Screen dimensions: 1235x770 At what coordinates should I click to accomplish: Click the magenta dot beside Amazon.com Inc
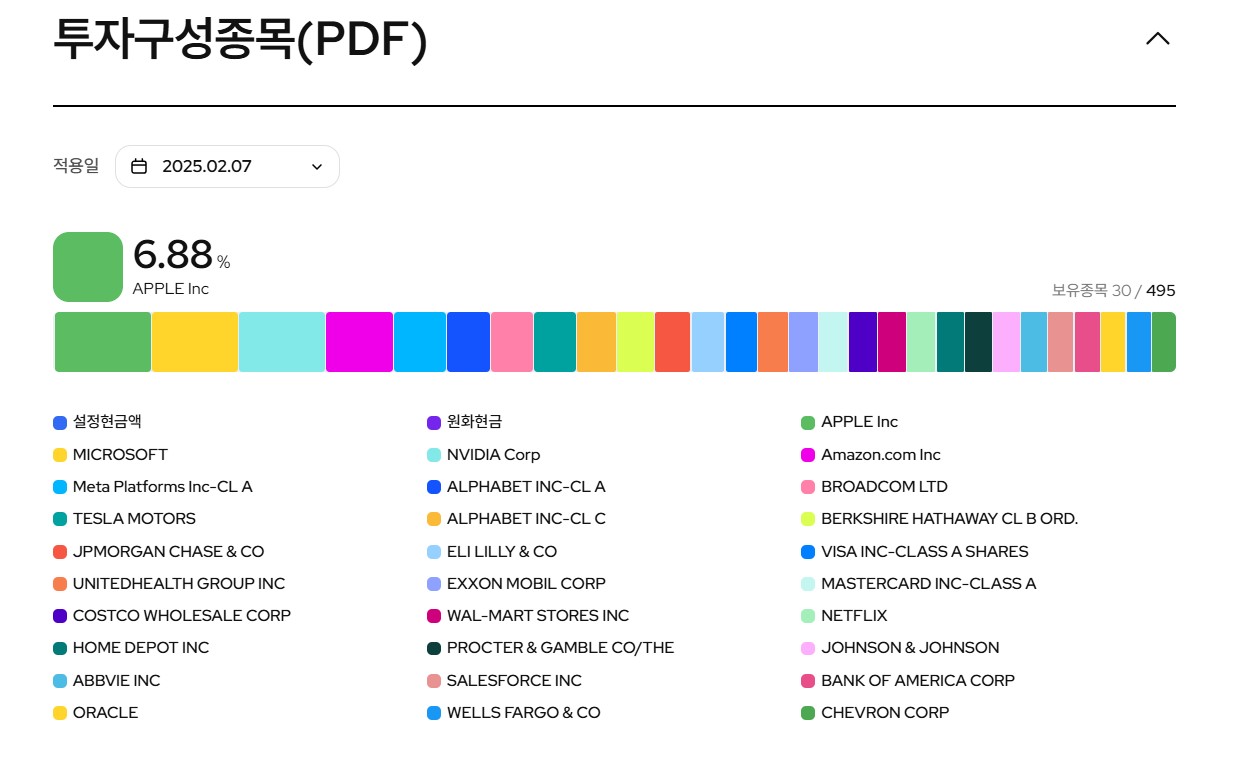[x=808, y=455]
